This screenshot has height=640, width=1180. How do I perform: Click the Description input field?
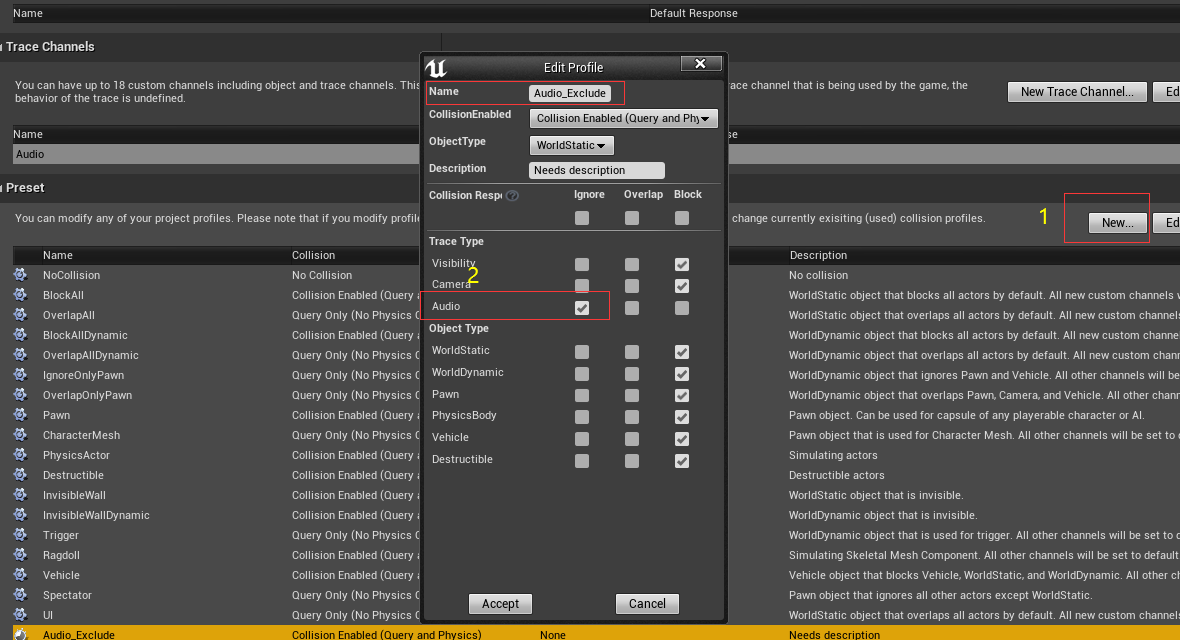tap(597, 170)
